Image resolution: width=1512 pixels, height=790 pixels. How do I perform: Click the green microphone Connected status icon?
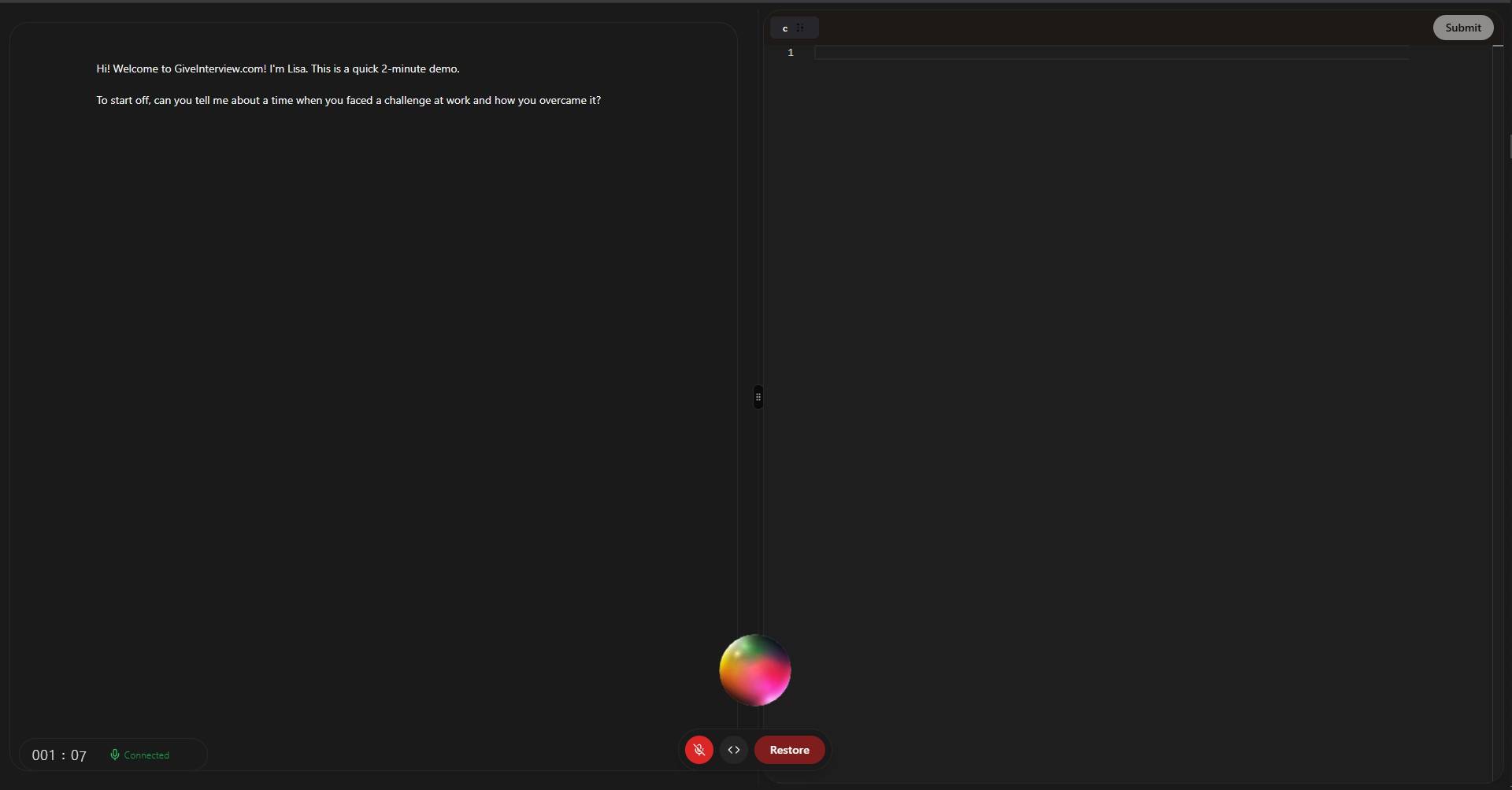click(x=115, y=755)
